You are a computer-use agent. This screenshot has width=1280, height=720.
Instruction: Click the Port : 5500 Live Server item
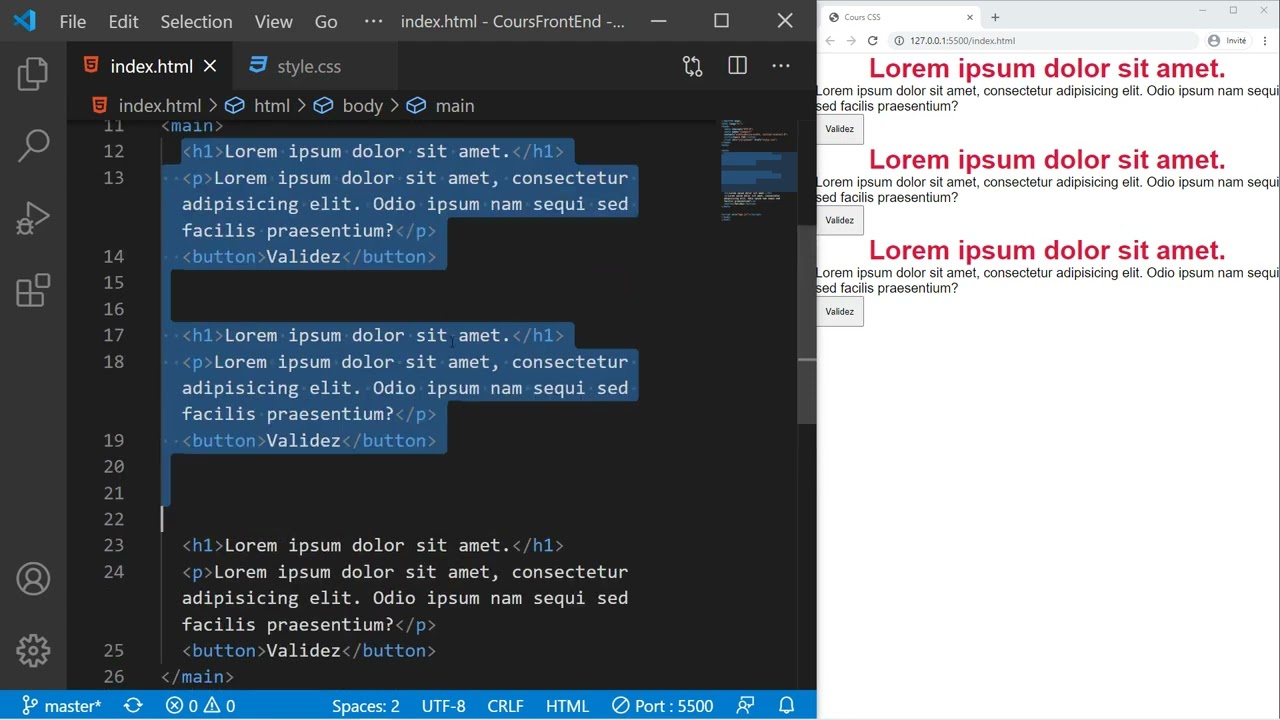tap(663, 706)
